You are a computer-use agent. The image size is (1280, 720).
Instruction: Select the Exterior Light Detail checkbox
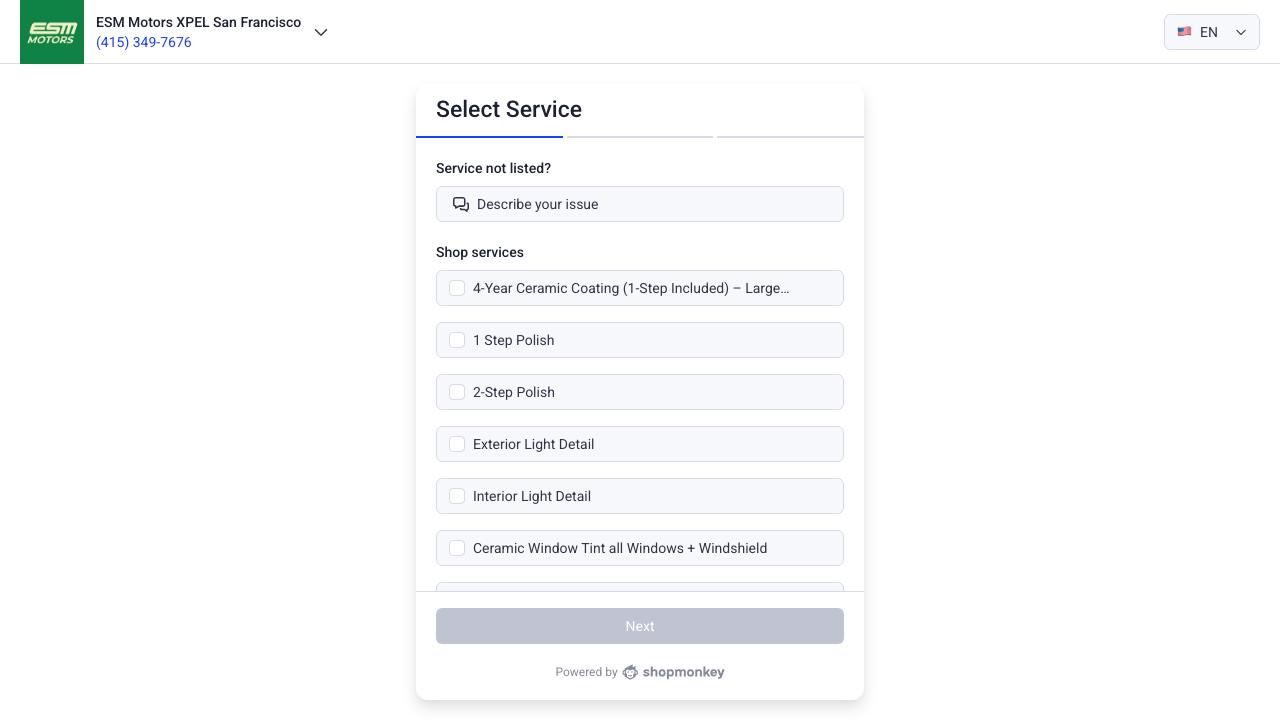pyautogui.click(x=457, y=444)
